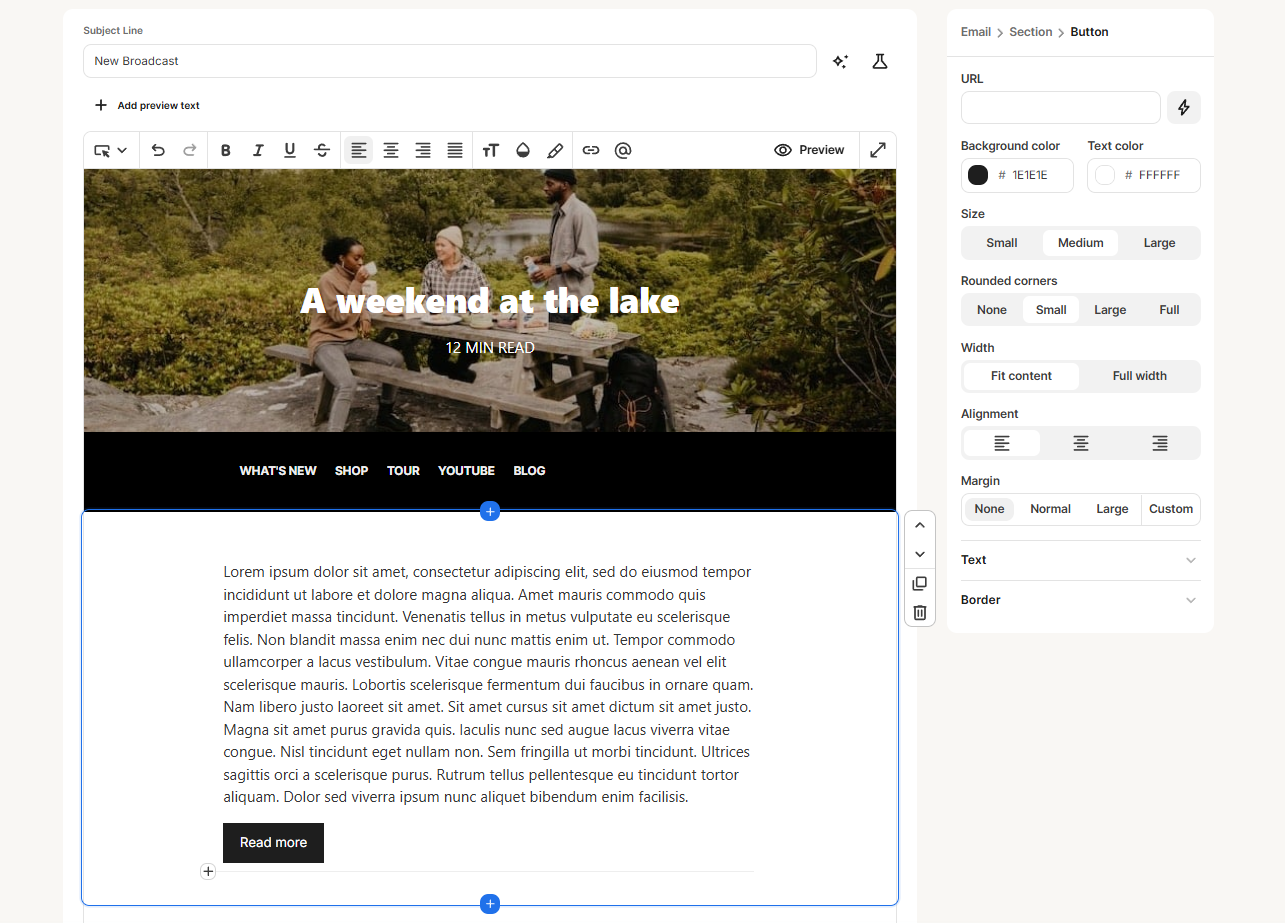The image size is (1285, 923).
Task: Select the Email breadcrumb item
Action: (x=975, y=31)
